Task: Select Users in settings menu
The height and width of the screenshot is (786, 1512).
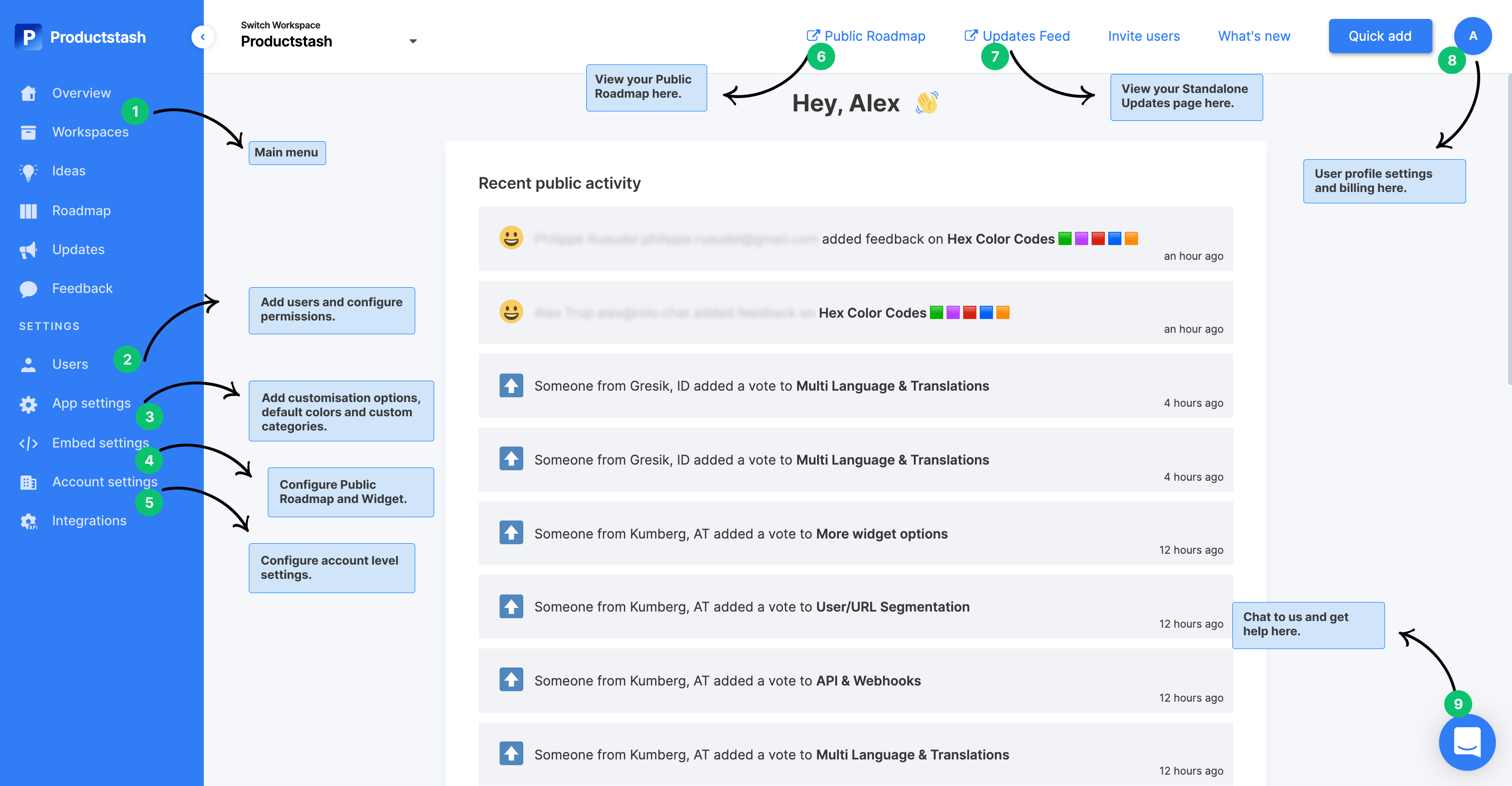Action: coord(70,365)
